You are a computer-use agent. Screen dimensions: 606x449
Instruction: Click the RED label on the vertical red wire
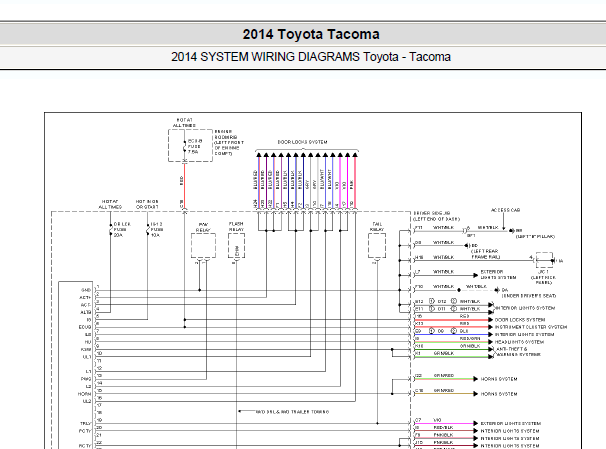click(x=182, y=180)
